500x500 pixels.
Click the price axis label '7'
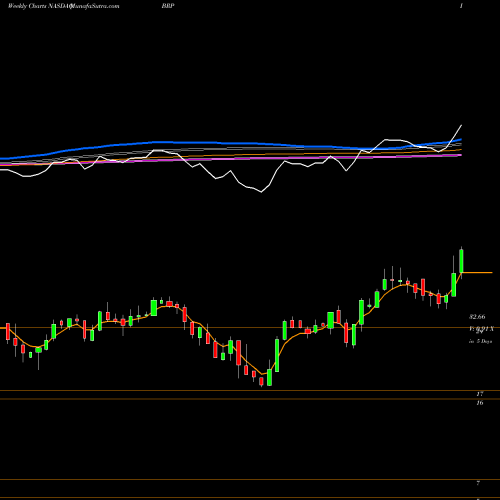click(478, 483)
